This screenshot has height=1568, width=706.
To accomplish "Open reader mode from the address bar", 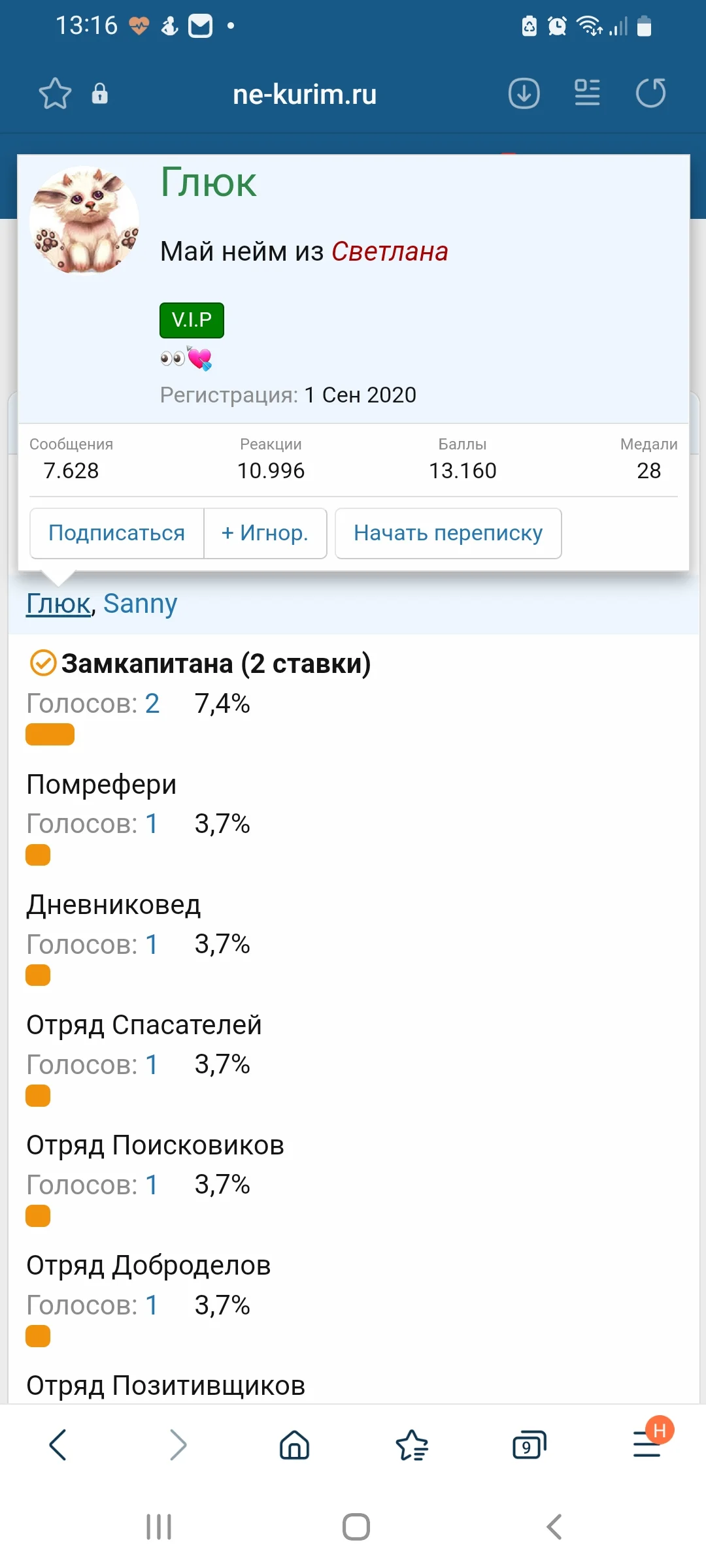I will tap(586, 93).
